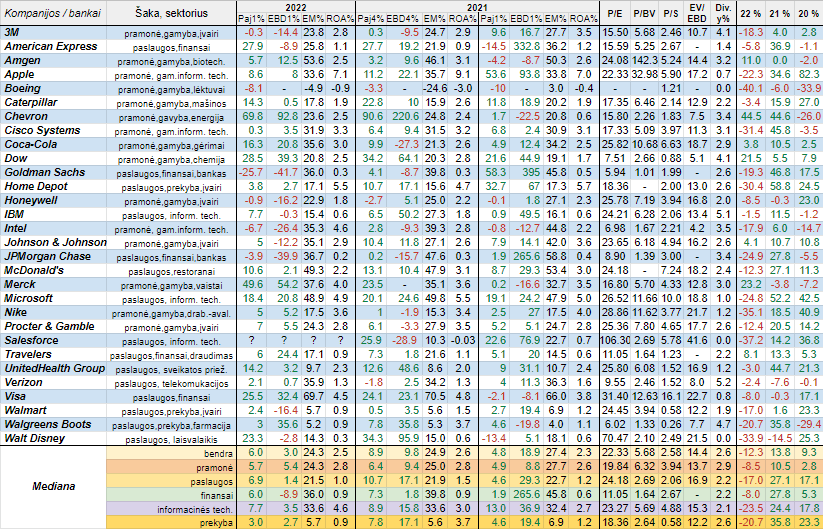The width and height of the screenshot is (823, 529).
Task: Click the Salesforce company cell
Action: click(x=54, y=340)
